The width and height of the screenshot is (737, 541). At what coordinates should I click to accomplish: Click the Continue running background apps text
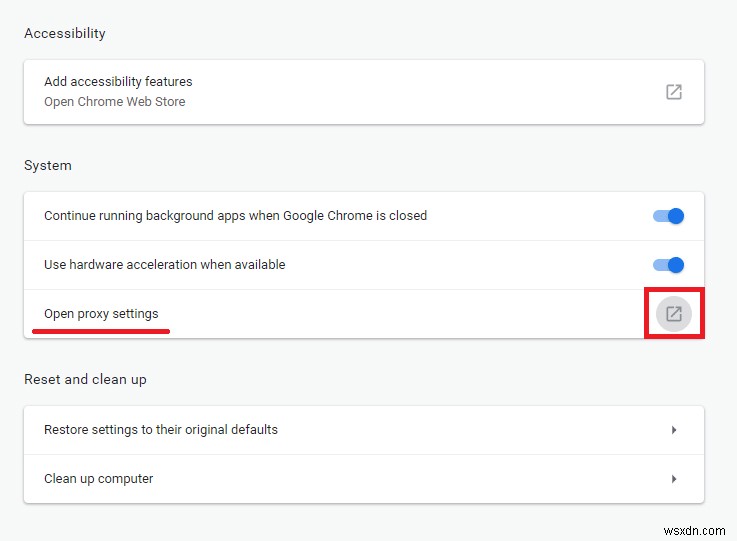[235, 215]
